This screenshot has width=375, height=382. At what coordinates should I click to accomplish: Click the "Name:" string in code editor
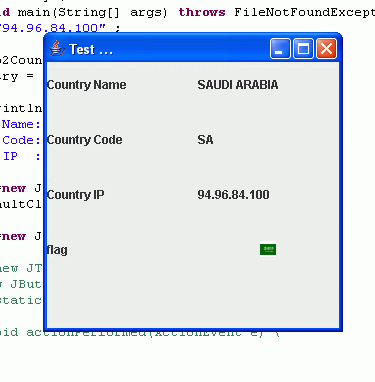pyautogui.click(x=21, y=124)
